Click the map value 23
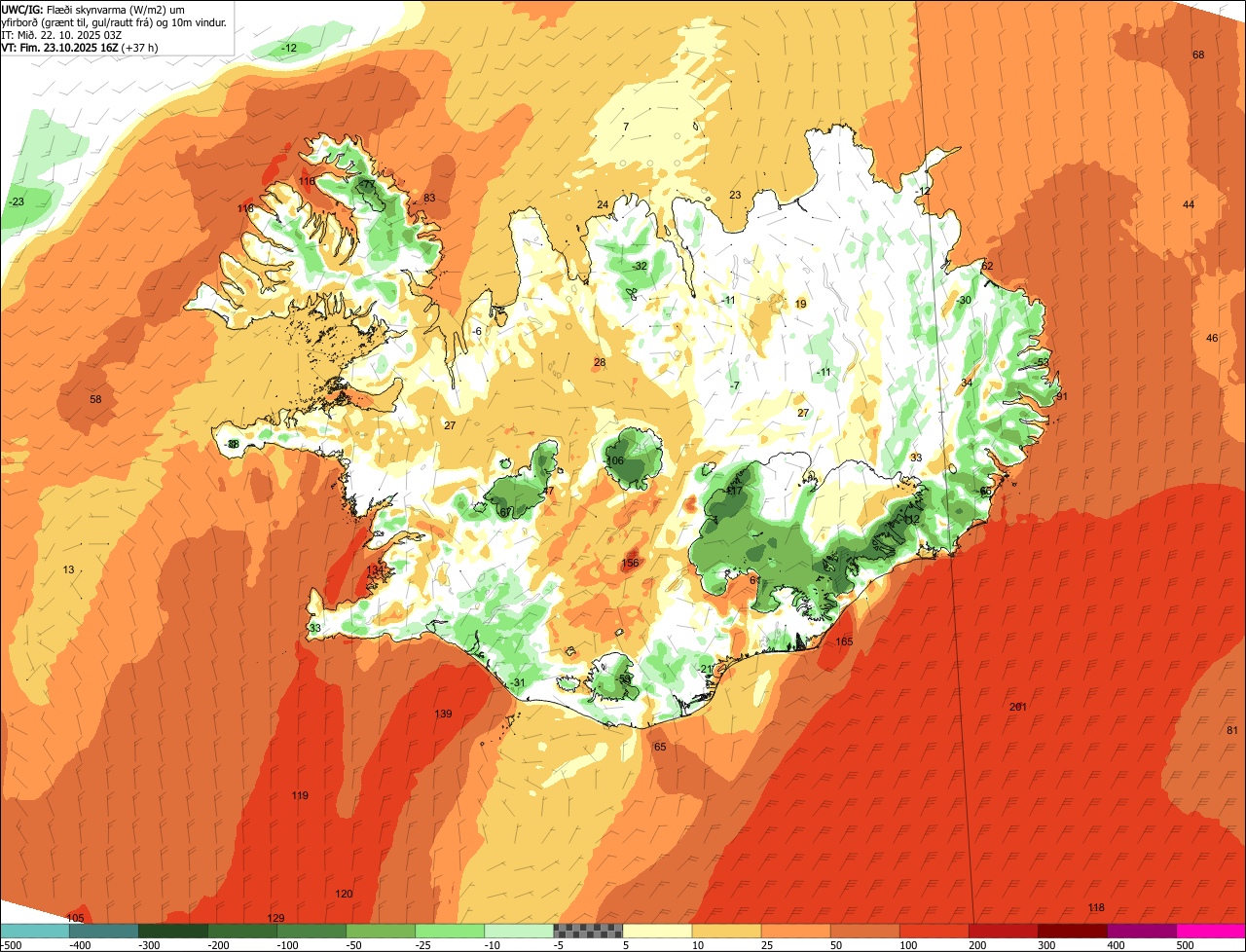The image size is (1246, 952). (x=735, y=195)
